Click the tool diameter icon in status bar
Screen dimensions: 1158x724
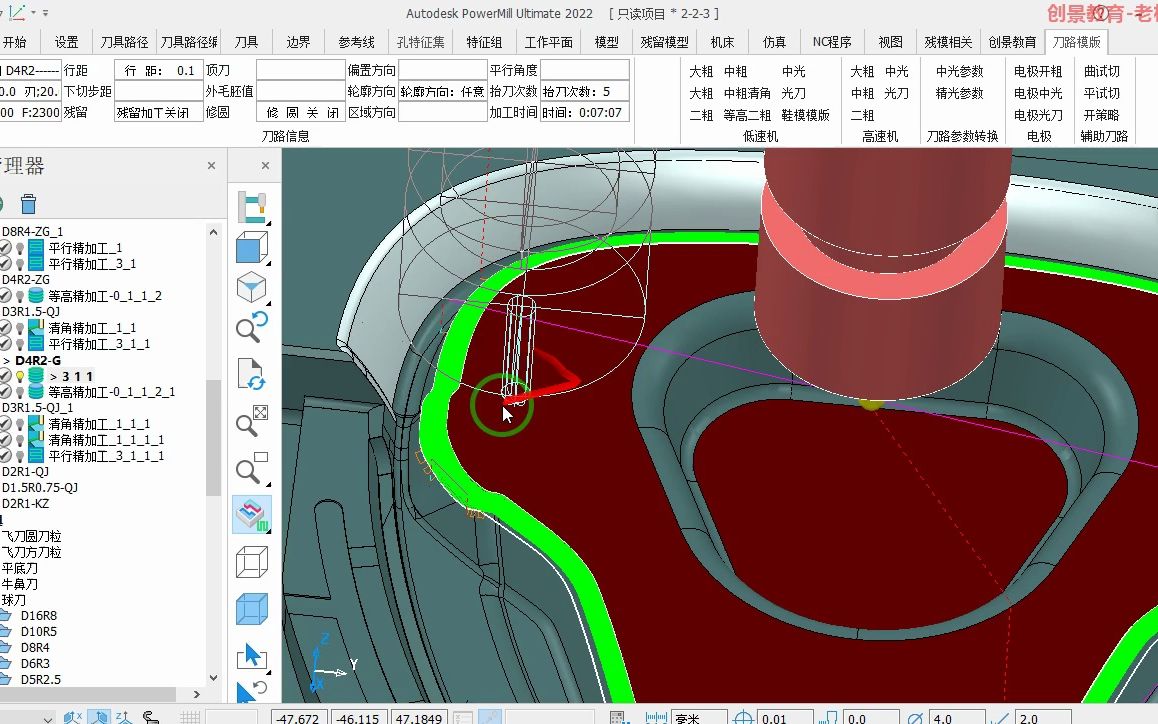(x=915, y=718)
